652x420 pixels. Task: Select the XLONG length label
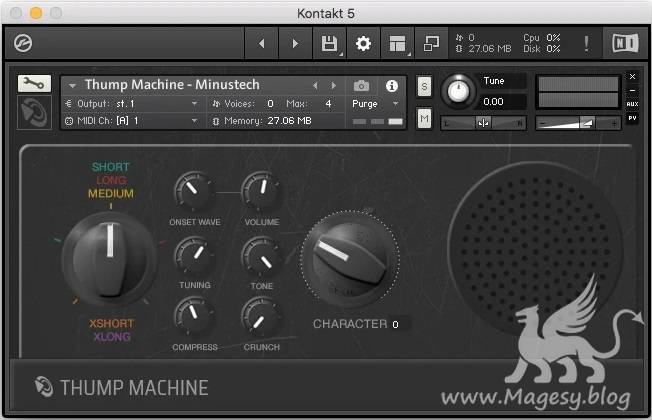click(111, 336)
